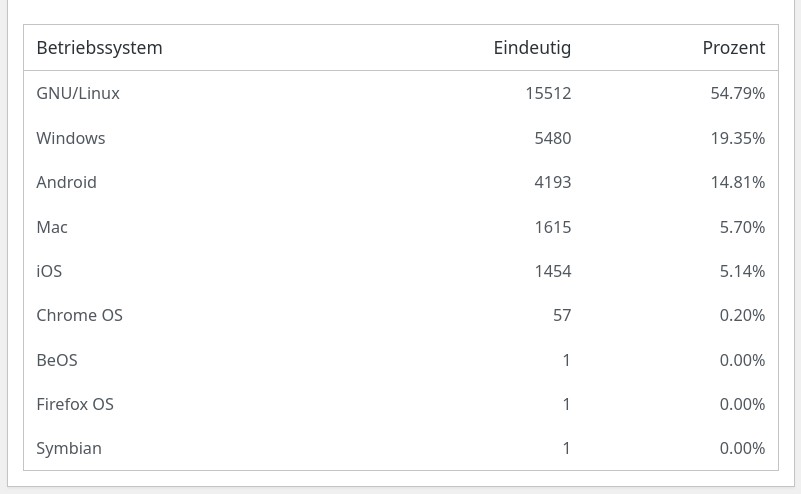Click the 0.20% Chrome OS percentage
This screenshot has width=801, height=494.
pyautogui.click(x=742, y=315)
